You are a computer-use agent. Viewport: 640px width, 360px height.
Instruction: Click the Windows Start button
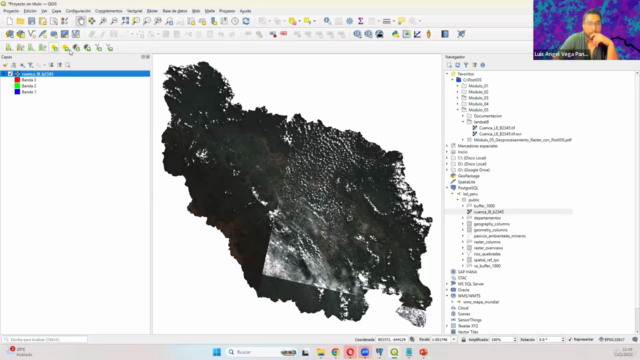click(x=217, y=352)
